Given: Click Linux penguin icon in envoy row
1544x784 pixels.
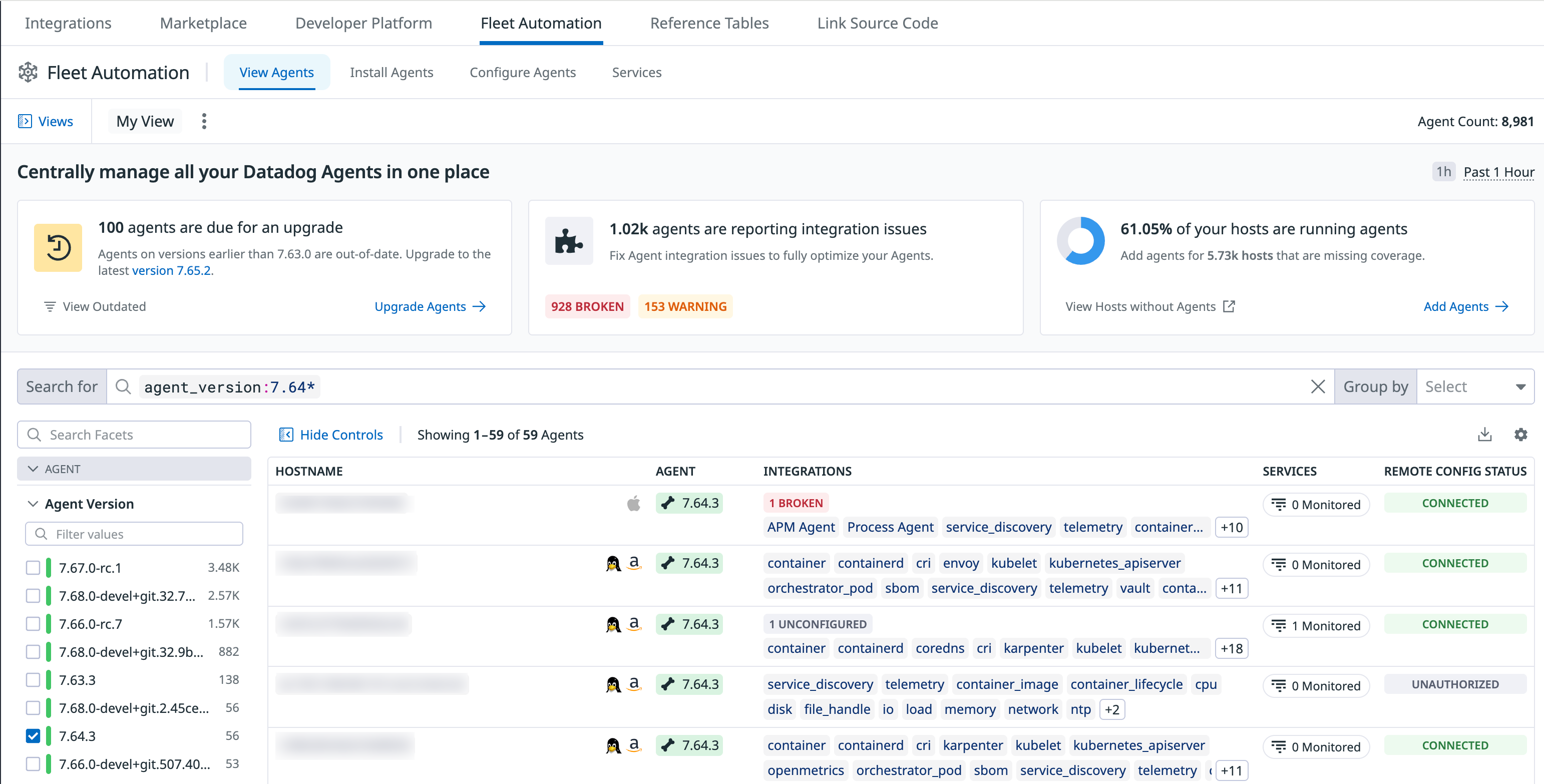Looking at the screenshot, I should click(x=613, y=563).
